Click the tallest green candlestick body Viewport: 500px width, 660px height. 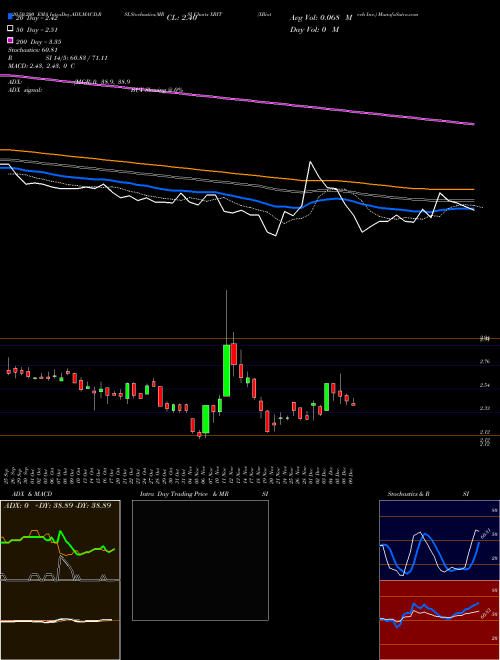226,370
